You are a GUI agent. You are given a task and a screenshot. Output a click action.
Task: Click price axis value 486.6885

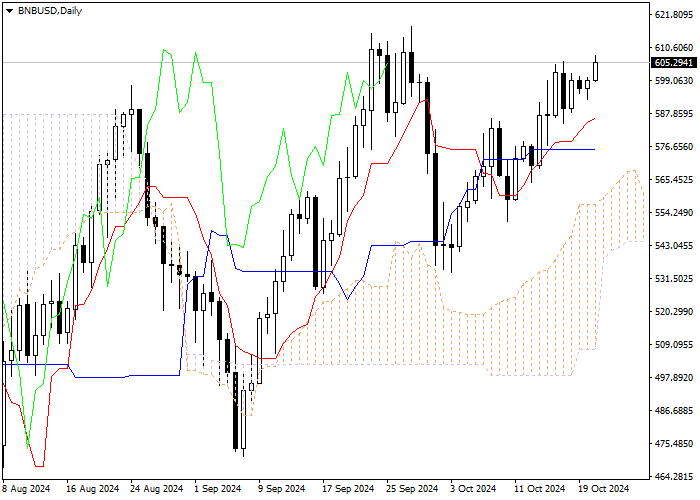pyautogui.click(x=673, y=411)
